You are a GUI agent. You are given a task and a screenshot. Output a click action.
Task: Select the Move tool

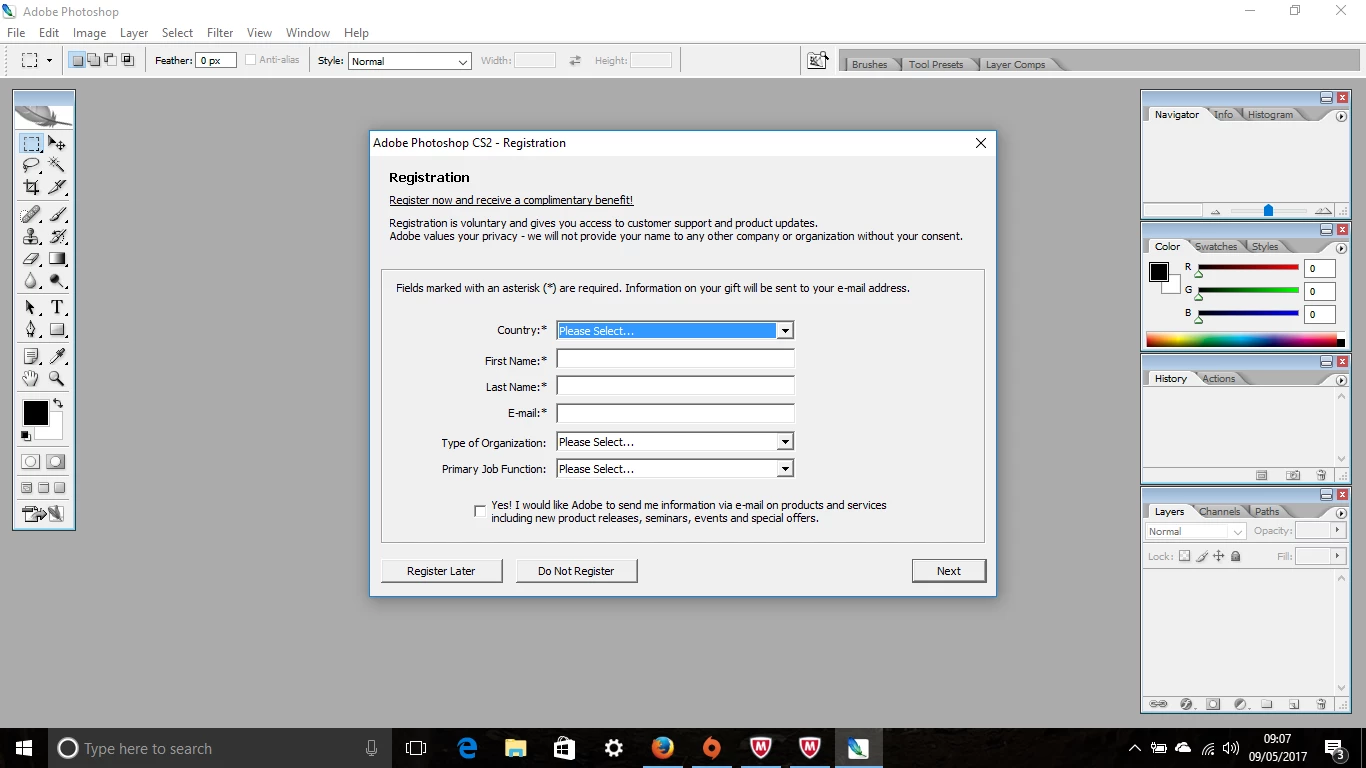[x=57, y=144]
